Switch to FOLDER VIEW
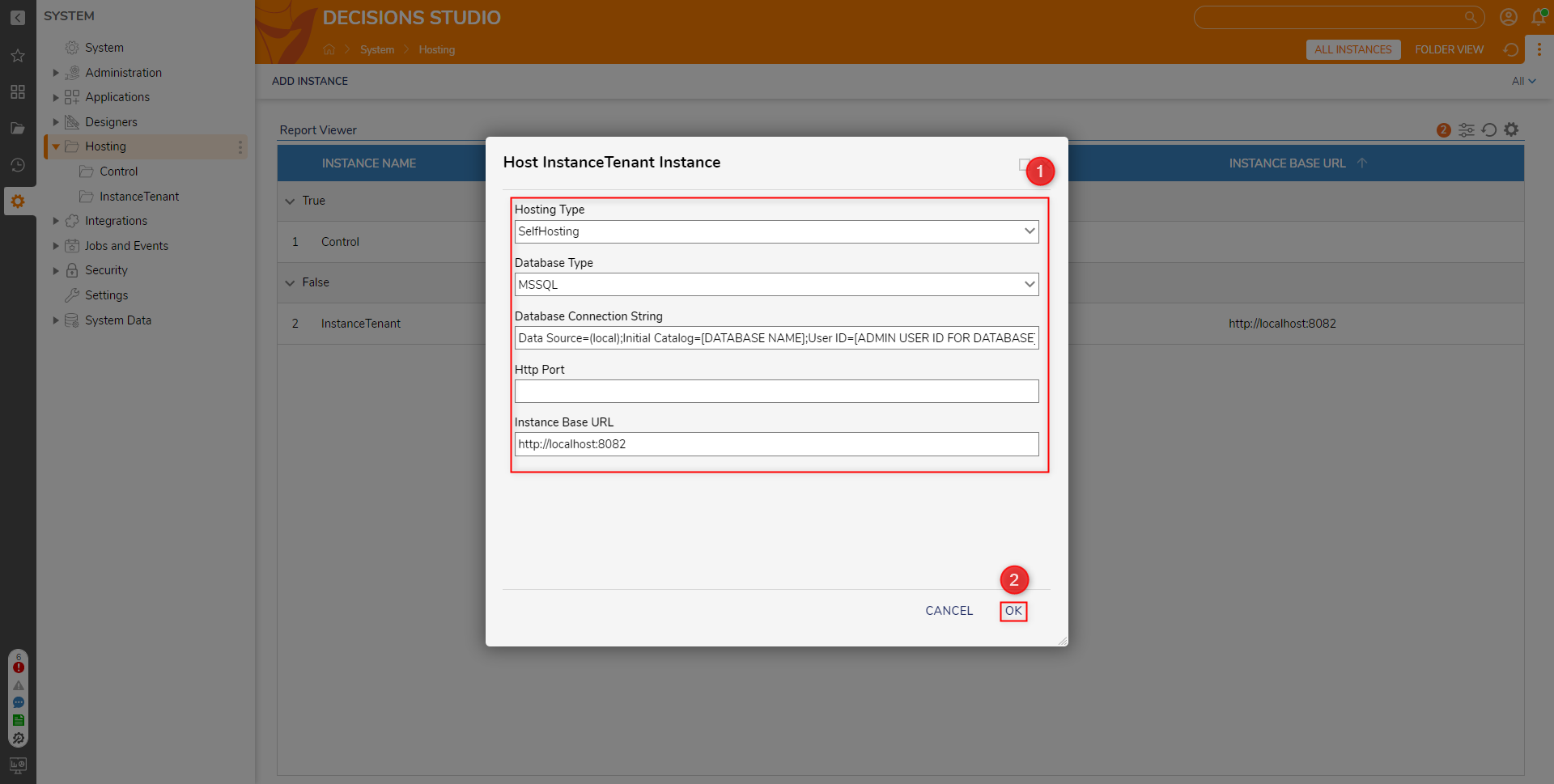 pyautogui.click(x=1449, y=49)
